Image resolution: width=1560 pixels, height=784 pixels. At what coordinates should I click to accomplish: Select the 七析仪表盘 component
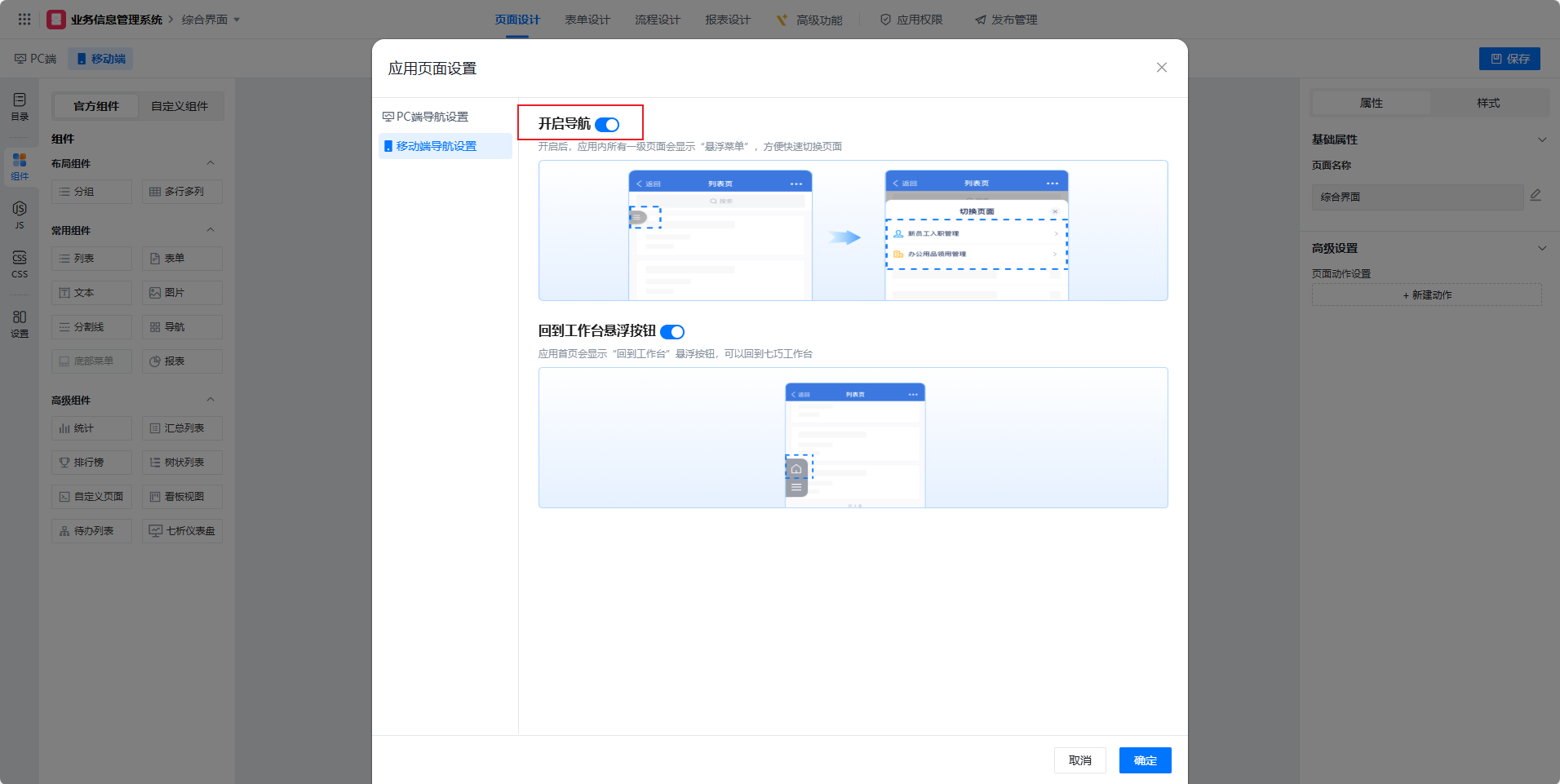(x=182, y=531)
